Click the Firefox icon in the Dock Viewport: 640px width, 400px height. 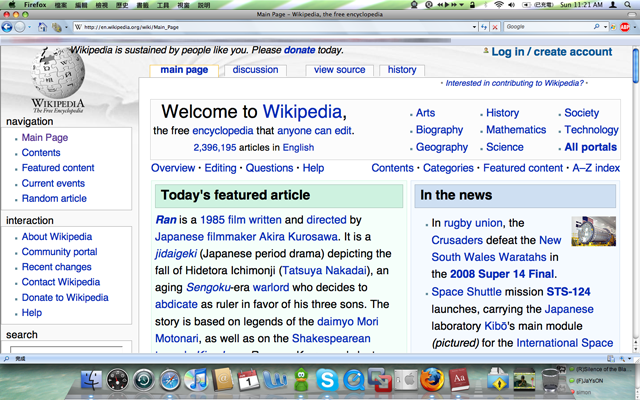432,380
